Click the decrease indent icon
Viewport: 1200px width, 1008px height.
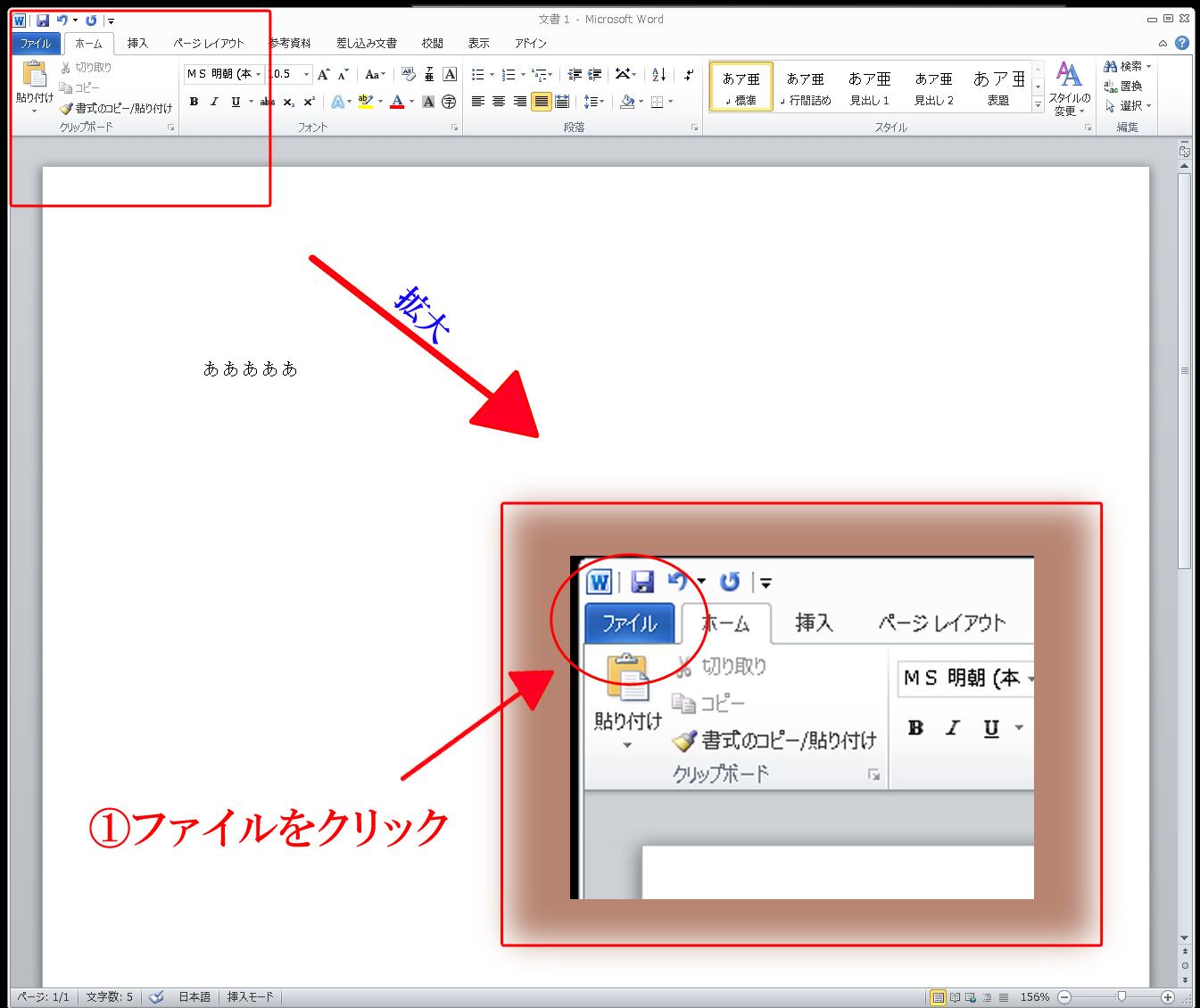tap(575, 74)
